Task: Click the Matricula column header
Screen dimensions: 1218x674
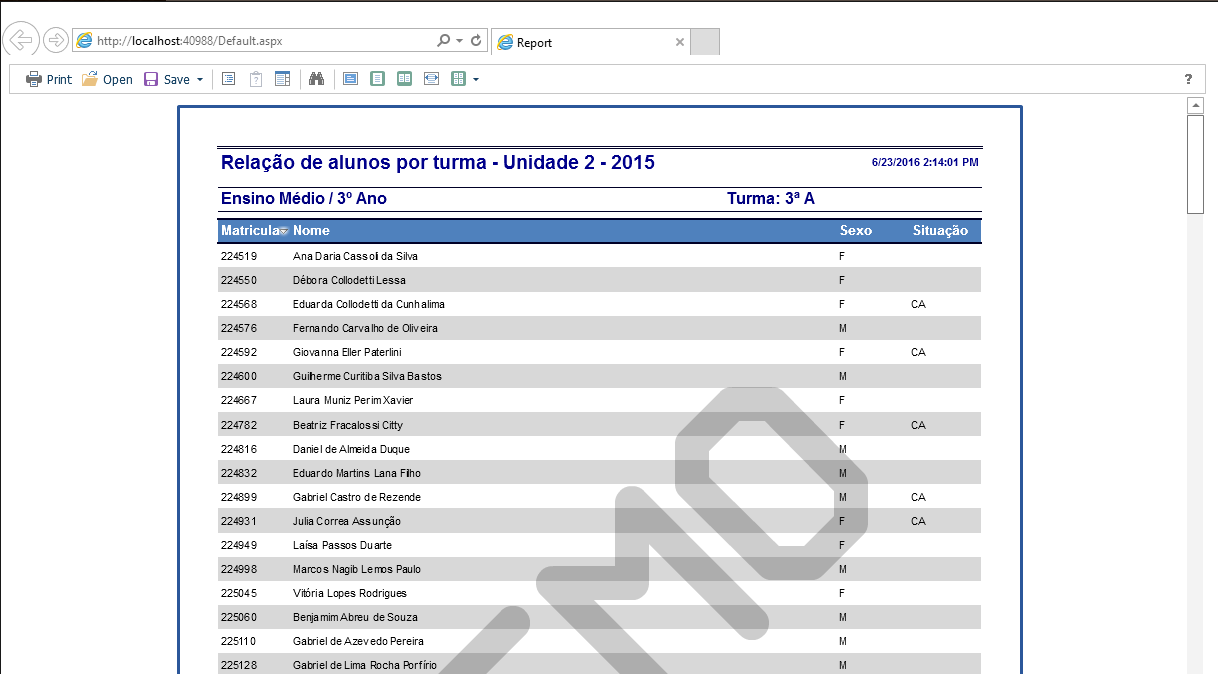Action: coord(249,231)
